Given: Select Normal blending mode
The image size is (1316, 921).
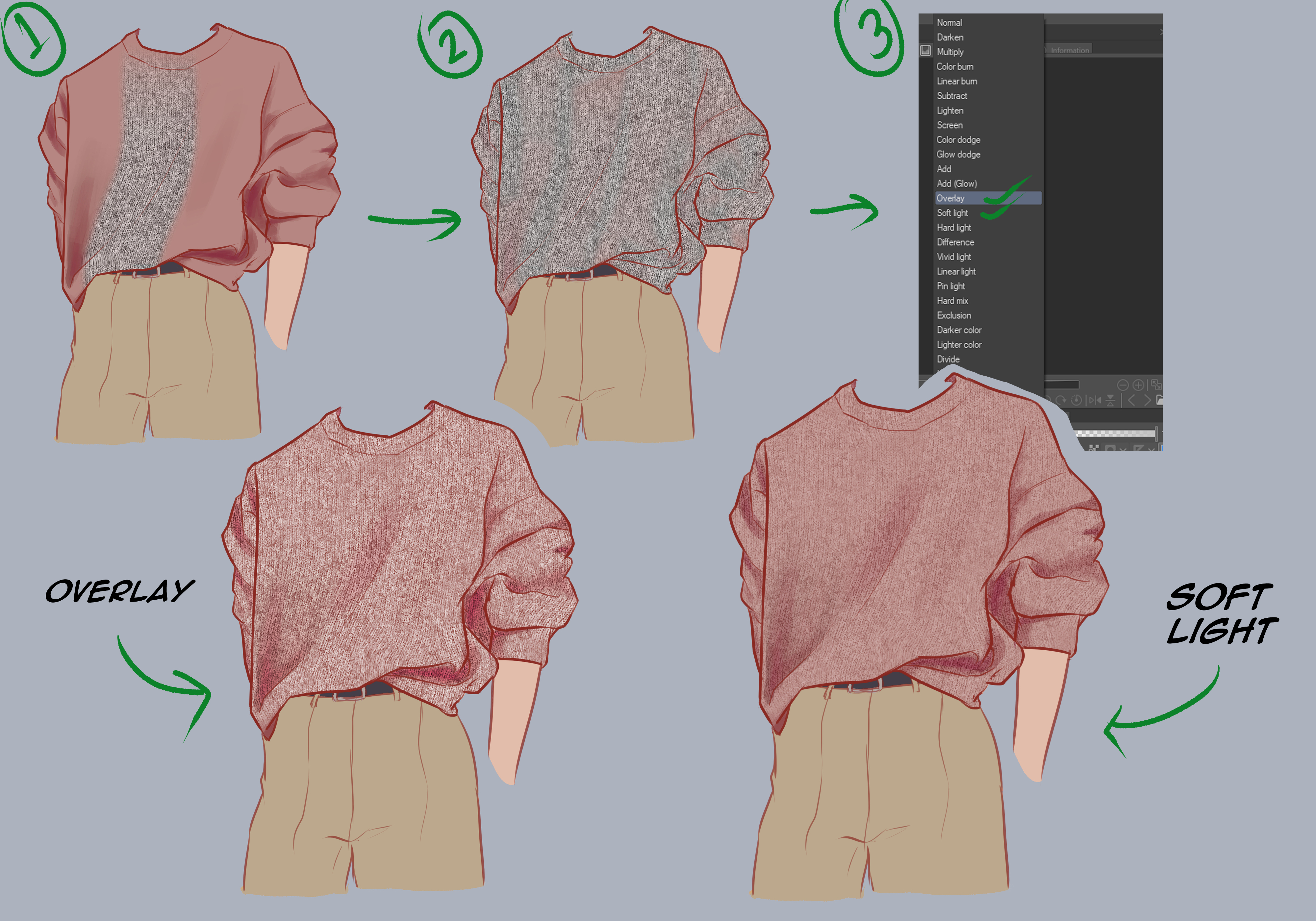Looking at the screenshot, I should tap(949, 23).
